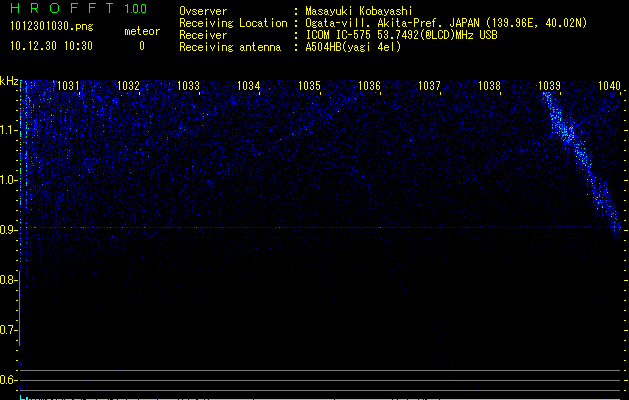The width and height of the screenshot is (629, 400).
Task: Select the observer name Masayuki Kobayashi
Action: (359, 11)
